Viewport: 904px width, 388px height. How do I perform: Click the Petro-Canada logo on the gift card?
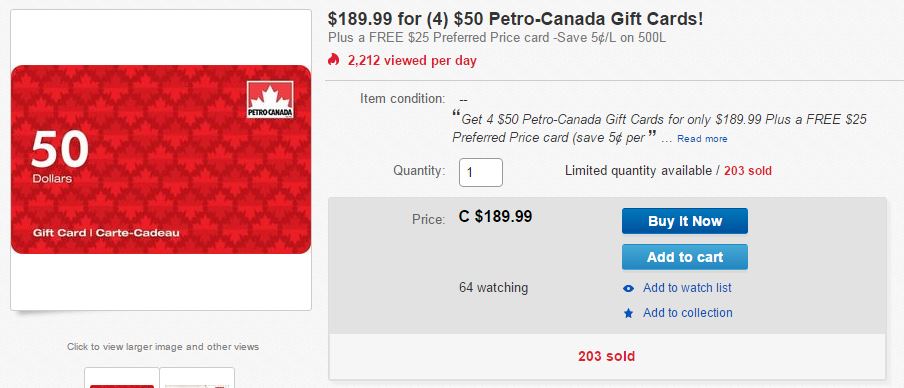click(270, 99)
